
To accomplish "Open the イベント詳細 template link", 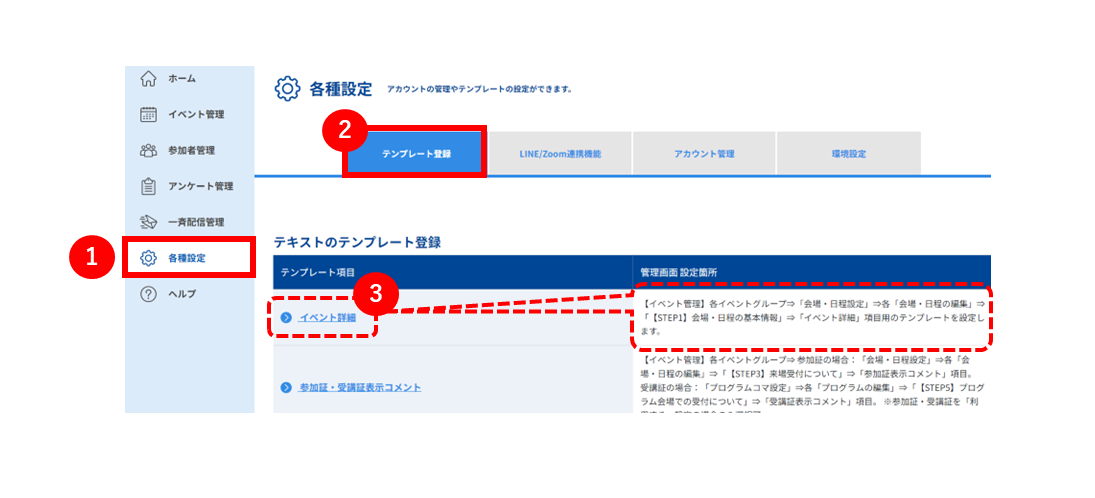I will (328, 318).
